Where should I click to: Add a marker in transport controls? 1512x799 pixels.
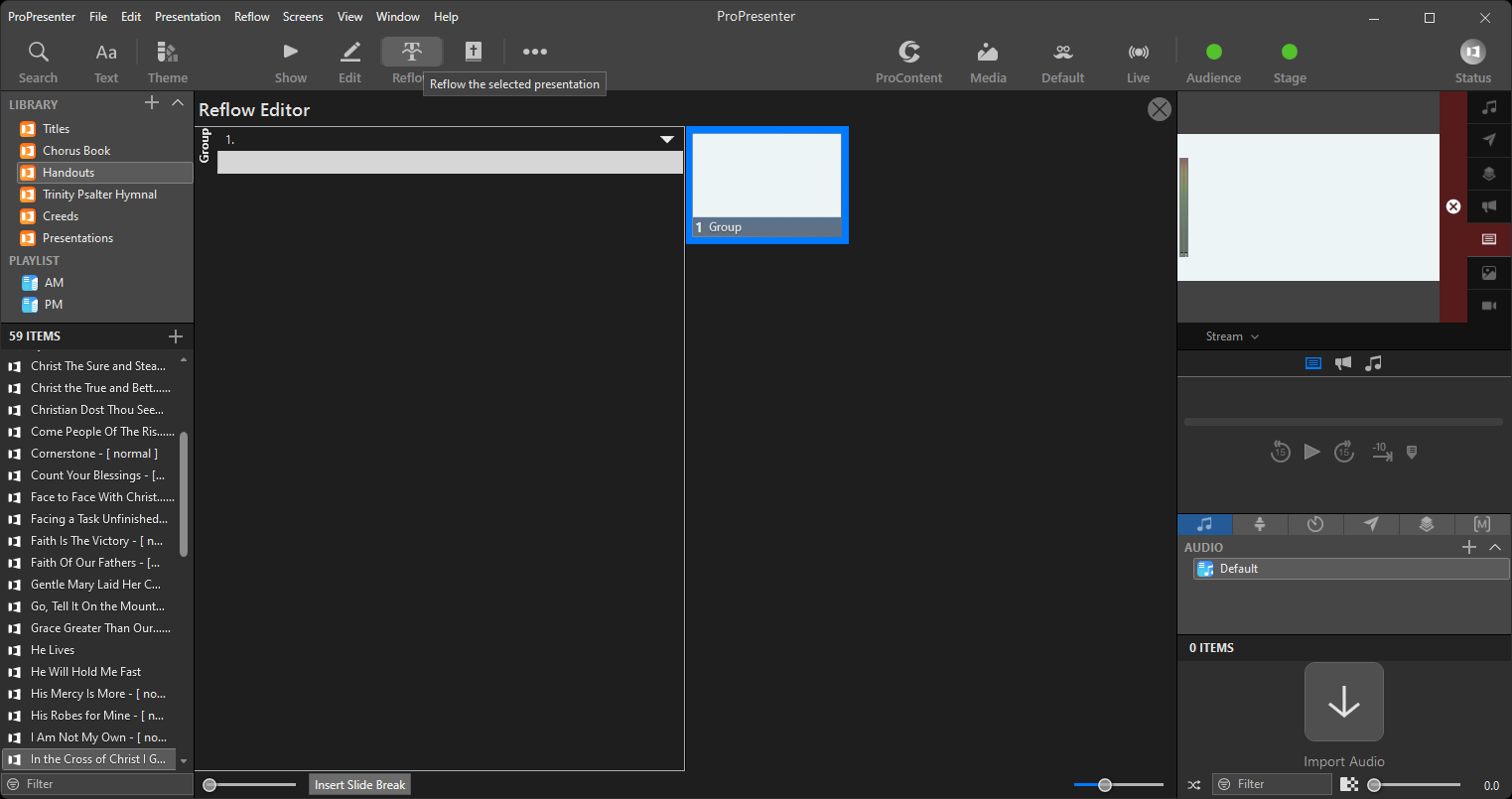[1412, 453]
